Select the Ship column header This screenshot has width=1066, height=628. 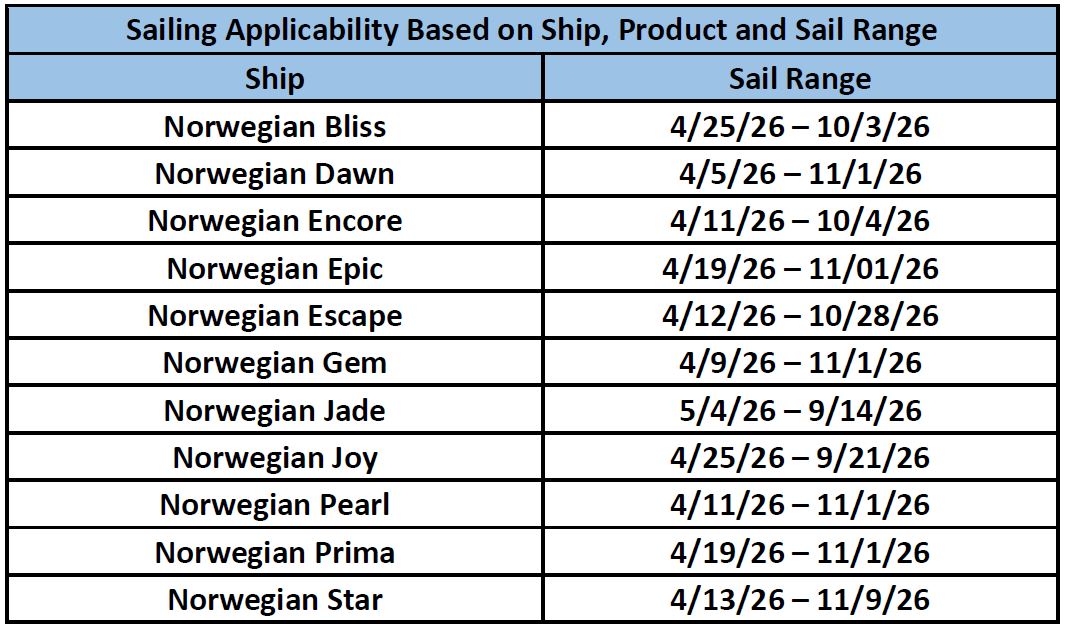point(274,78)
